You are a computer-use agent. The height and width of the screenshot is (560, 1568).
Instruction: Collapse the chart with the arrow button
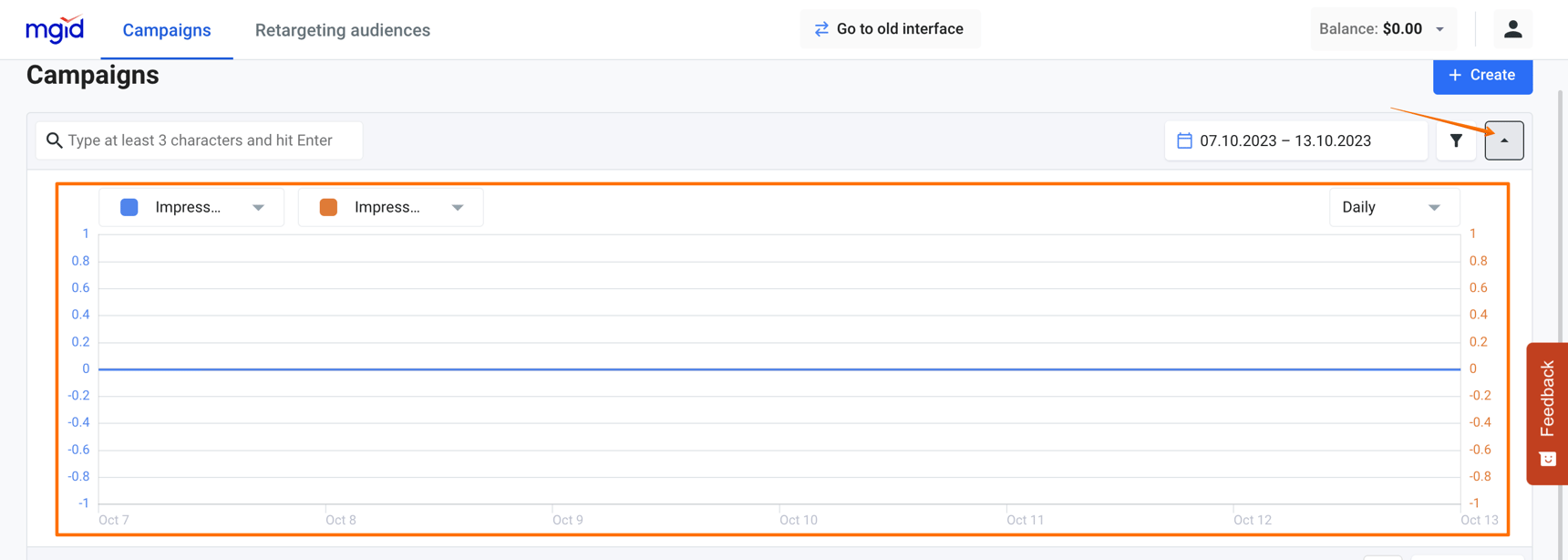pos(1503,140)
